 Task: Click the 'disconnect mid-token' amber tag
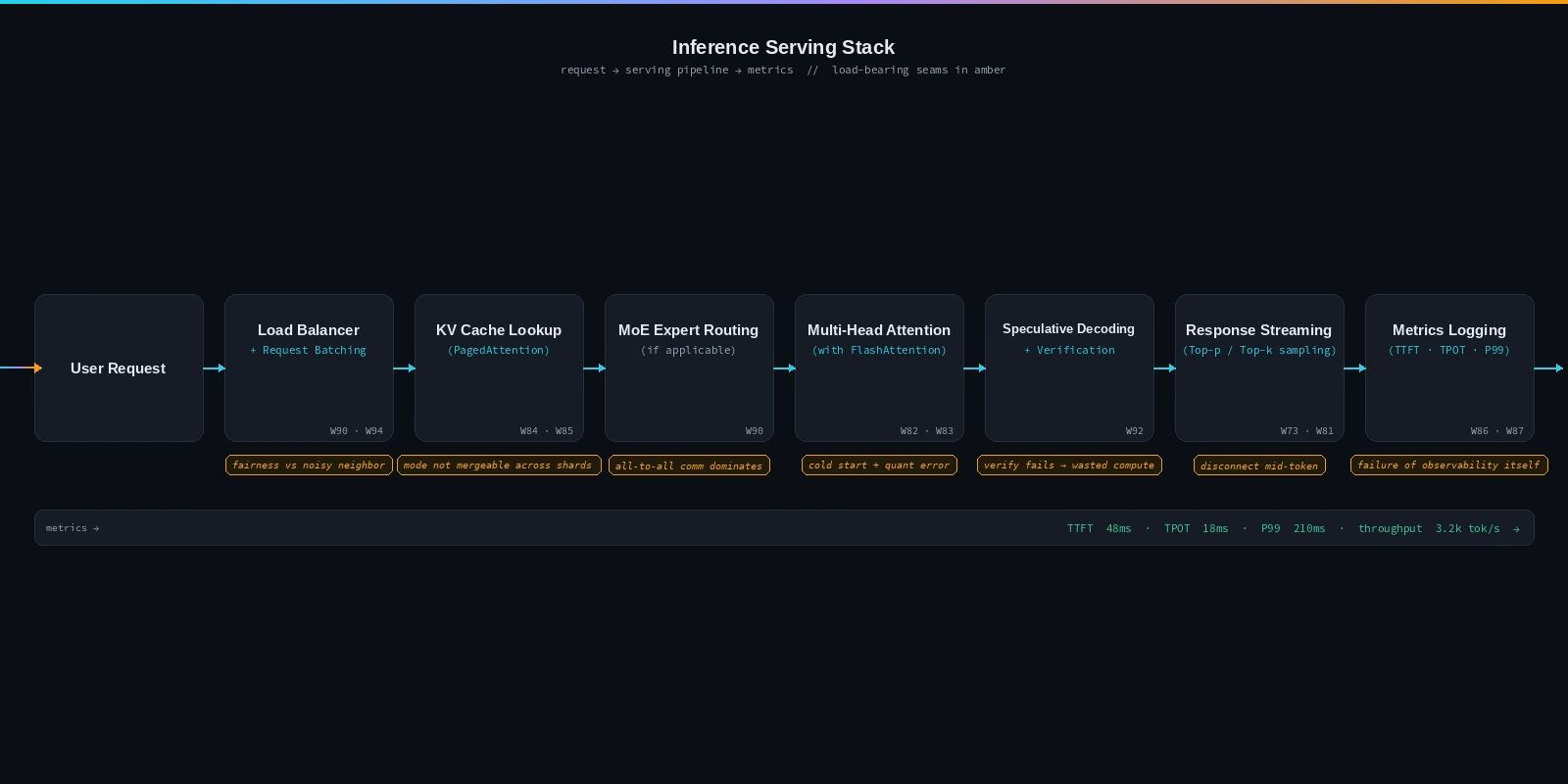[1259, 465]
